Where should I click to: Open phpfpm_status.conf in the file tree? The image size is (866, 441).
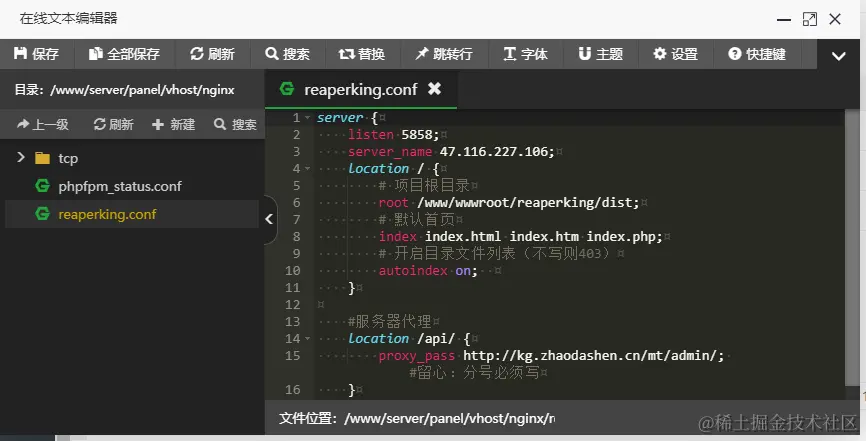tap(120, 186)
